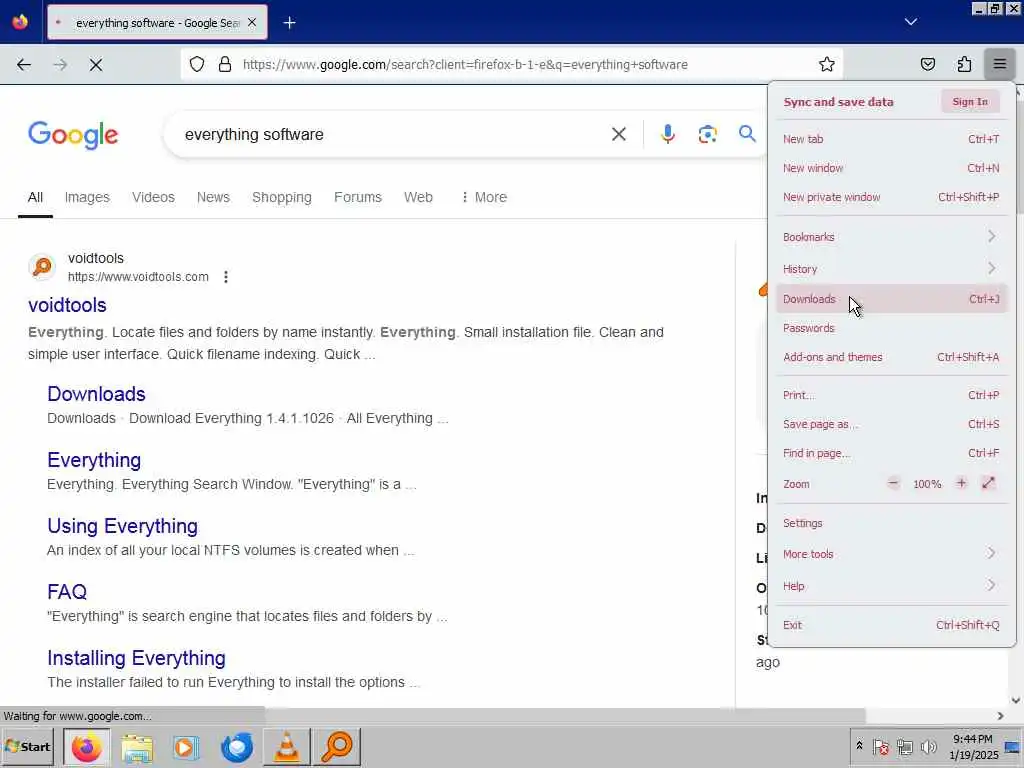Open Add-ons and themes

tap(891, 357)
